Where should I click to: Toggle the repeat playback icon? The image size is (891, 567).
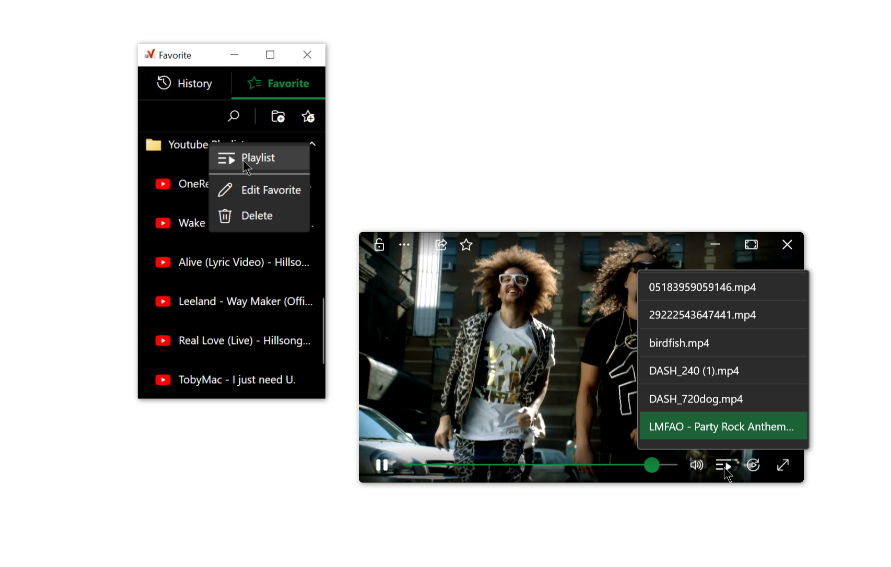[x=753, y=465]
